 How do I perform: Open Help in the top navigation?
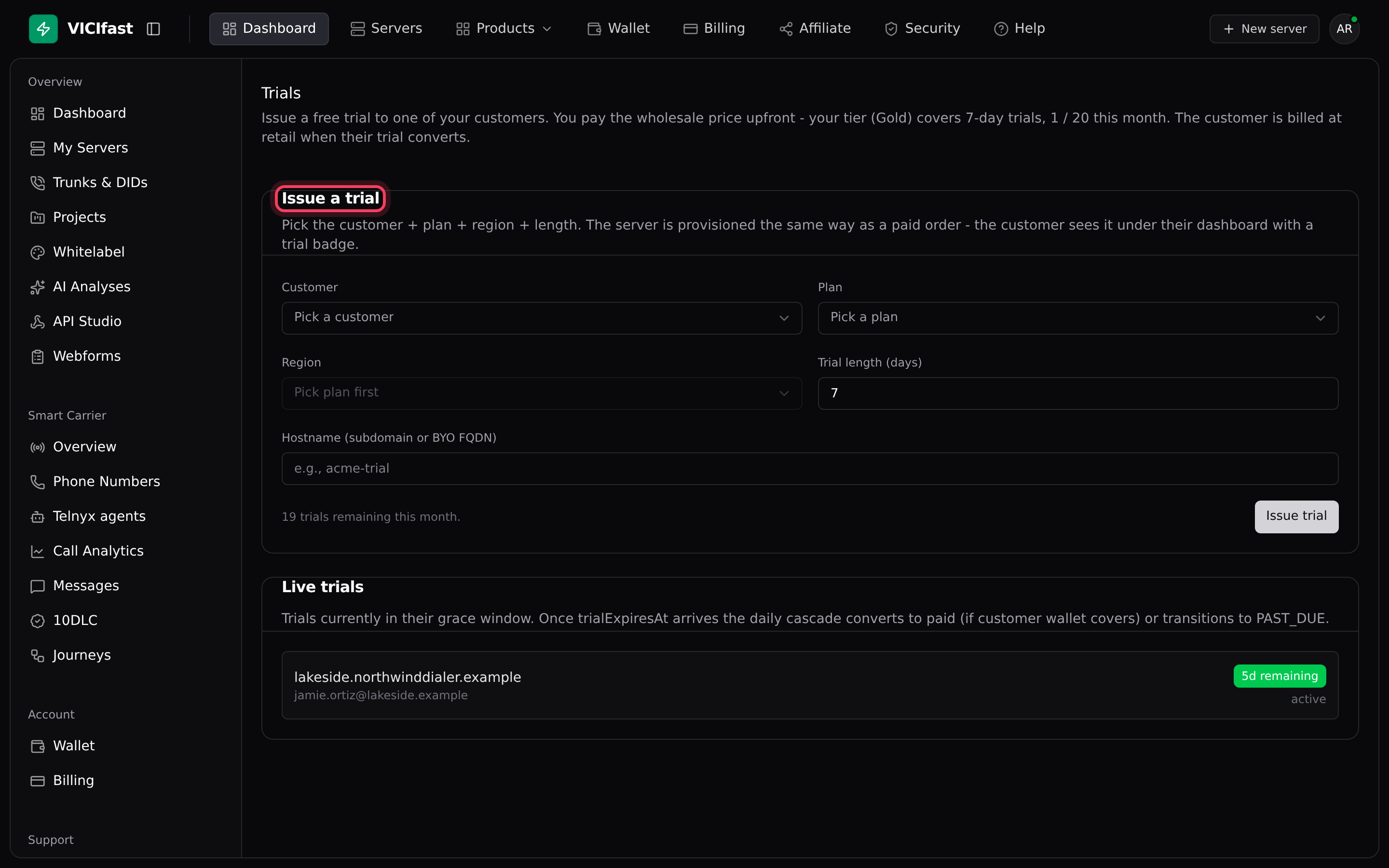tap(1019, 29)
